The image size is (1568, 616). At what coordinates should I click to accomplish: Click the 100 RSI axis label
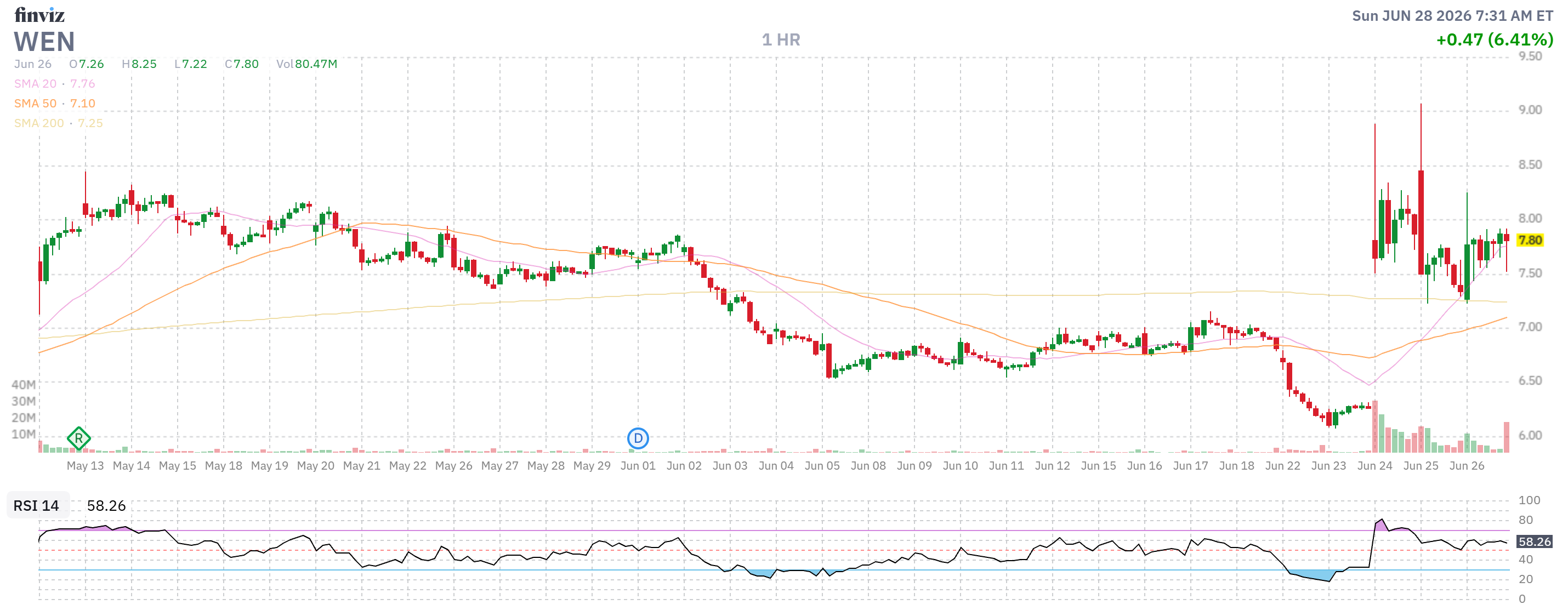tap(1529, 500)
